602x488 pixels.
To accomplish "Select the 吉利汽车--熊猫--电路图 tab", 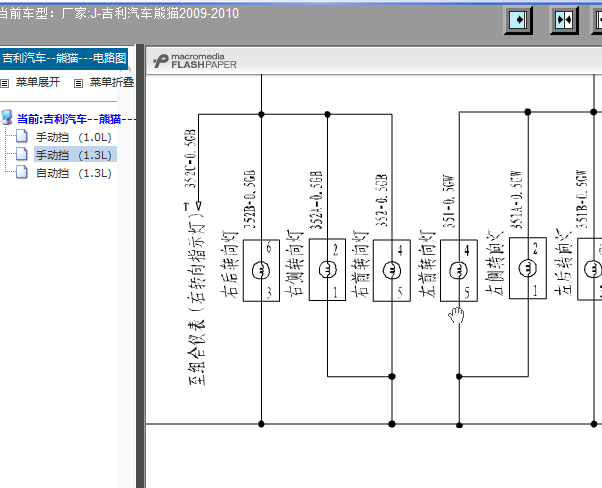I will [64, 58].
